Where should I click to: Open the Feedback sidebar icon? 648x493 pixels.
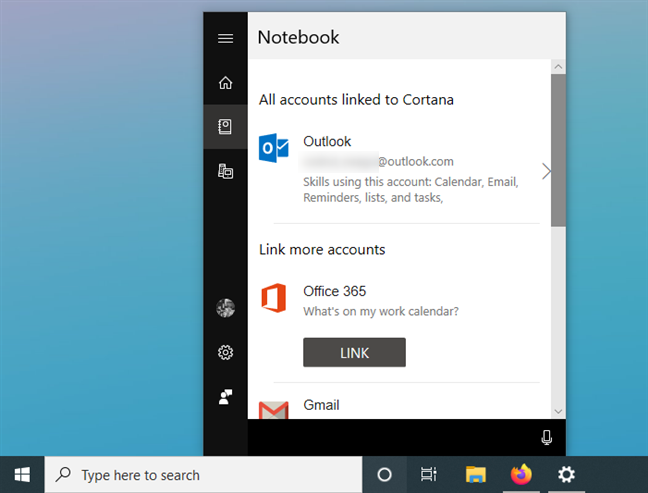pos(225,397)
